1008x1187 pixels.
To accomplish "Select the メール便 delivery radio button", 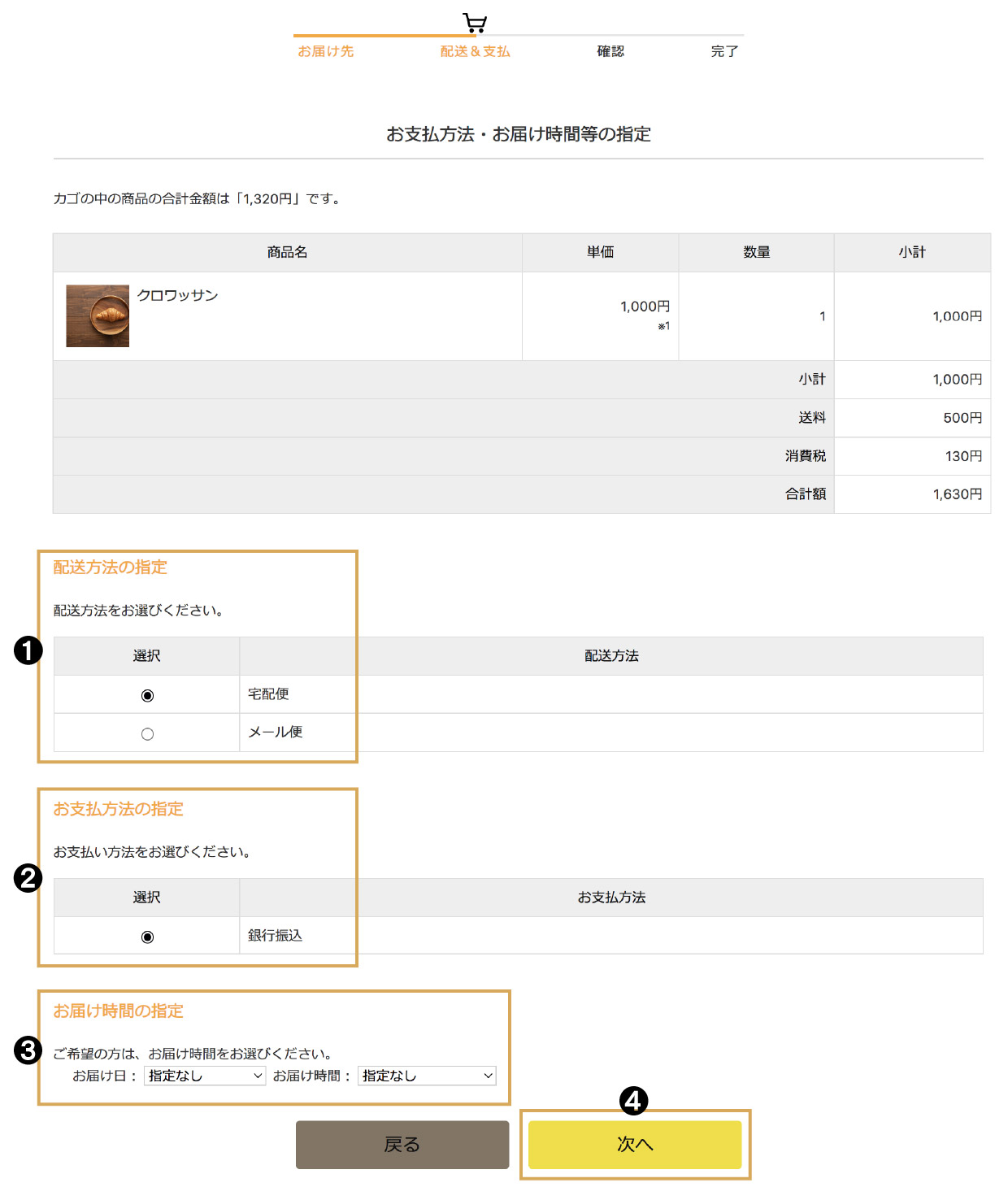I will pyautogui.click(x=147, y=734).
